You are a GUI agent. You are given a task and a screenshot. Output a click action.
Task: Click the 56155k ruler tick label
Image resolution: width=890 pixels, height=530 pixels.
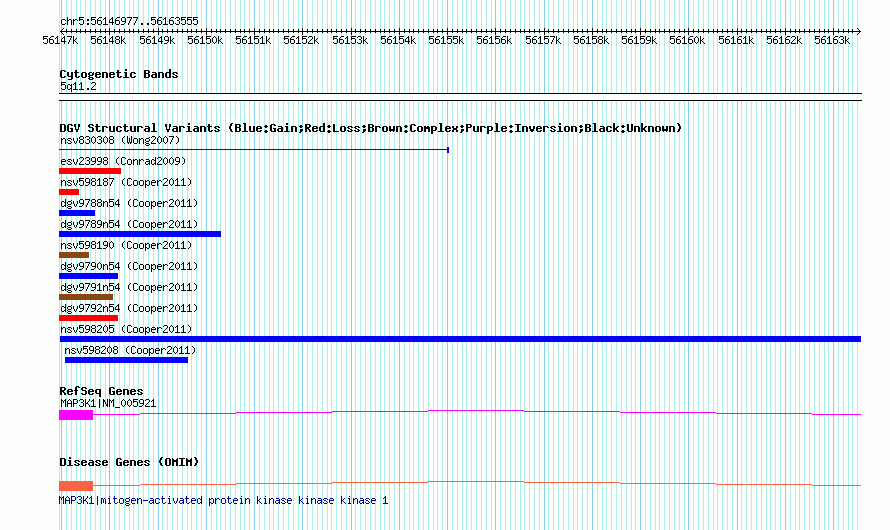[446, 41]
